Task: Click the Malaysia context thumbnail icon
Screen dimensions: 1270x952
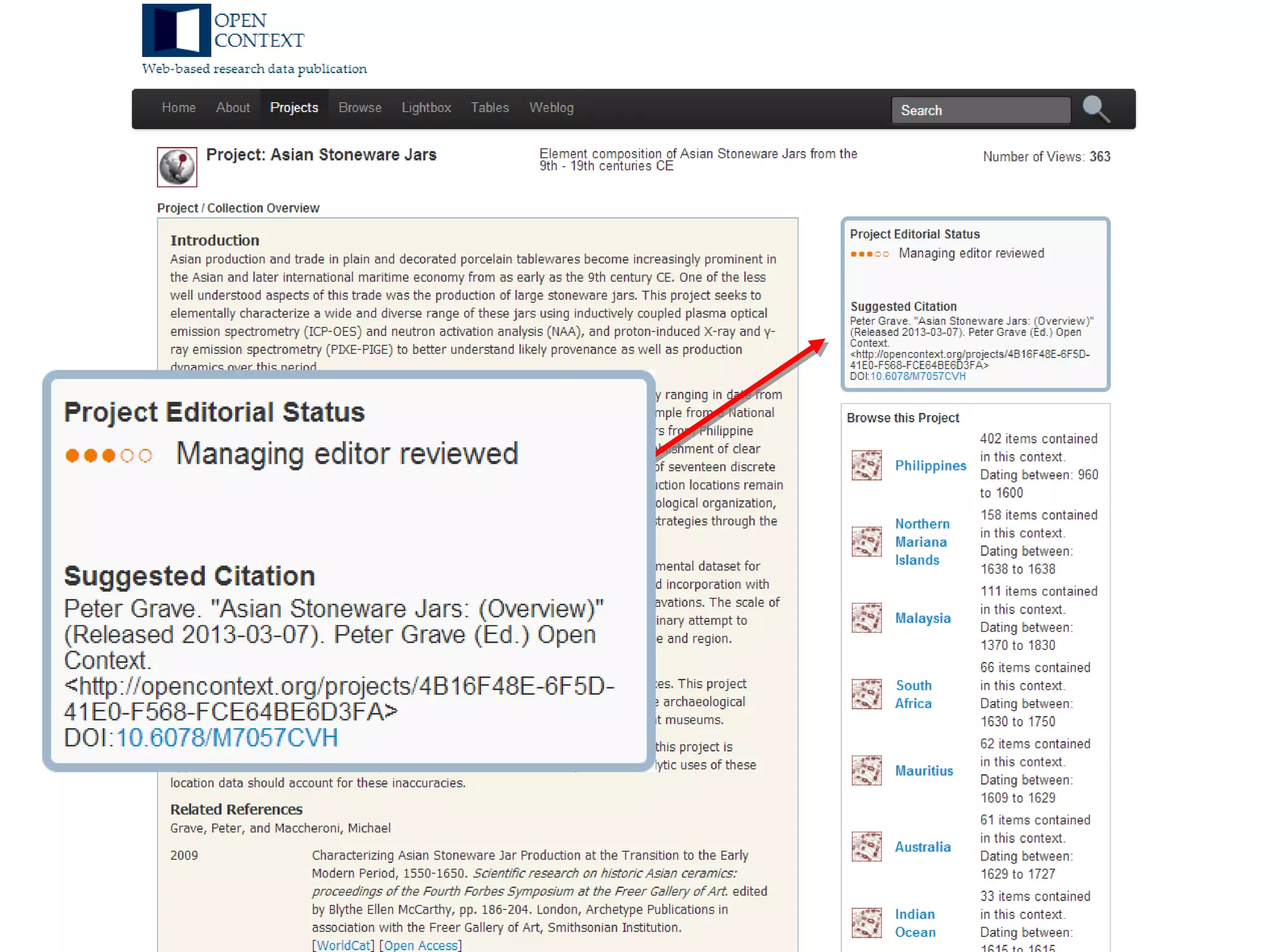Action: 866,618
